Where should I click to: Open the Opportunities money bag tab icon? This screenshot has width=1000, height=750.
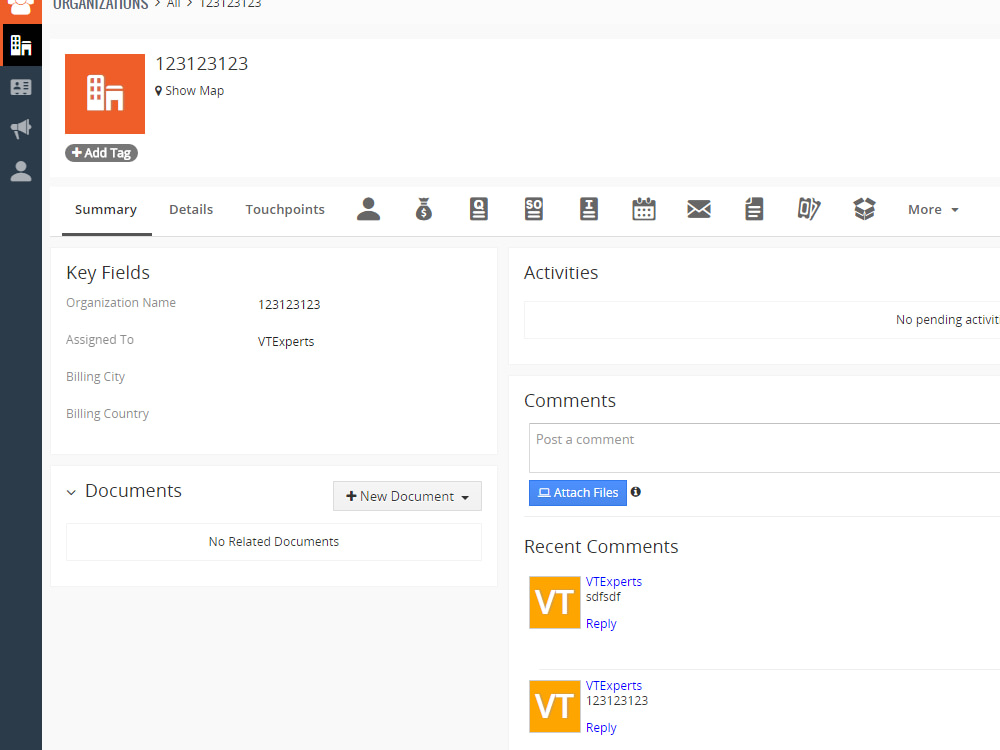[423, 209]
